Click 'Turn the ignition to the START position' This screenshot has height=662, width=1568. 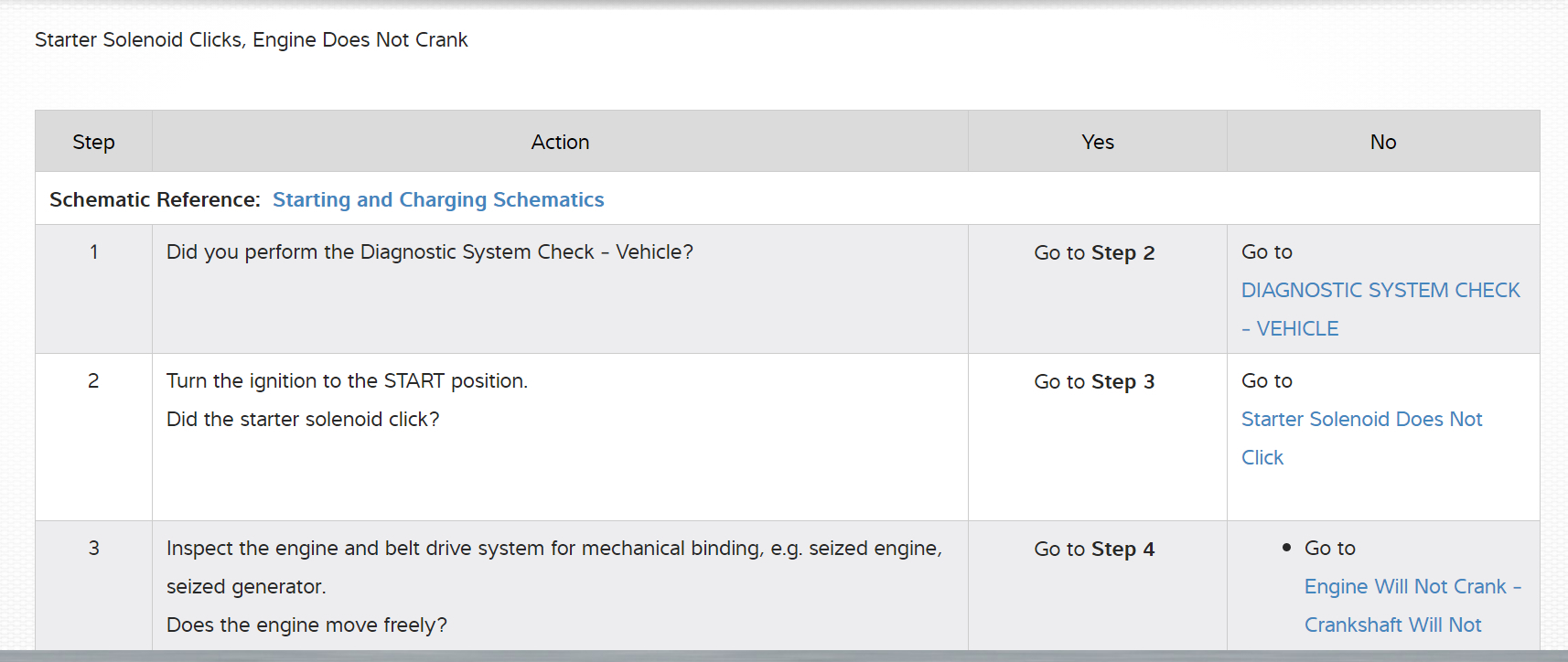click(x=347, y=381)
